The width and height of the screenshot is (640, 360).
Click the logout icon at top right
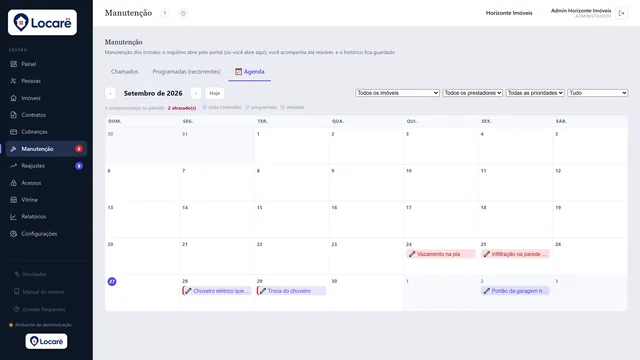coord(622,13)
